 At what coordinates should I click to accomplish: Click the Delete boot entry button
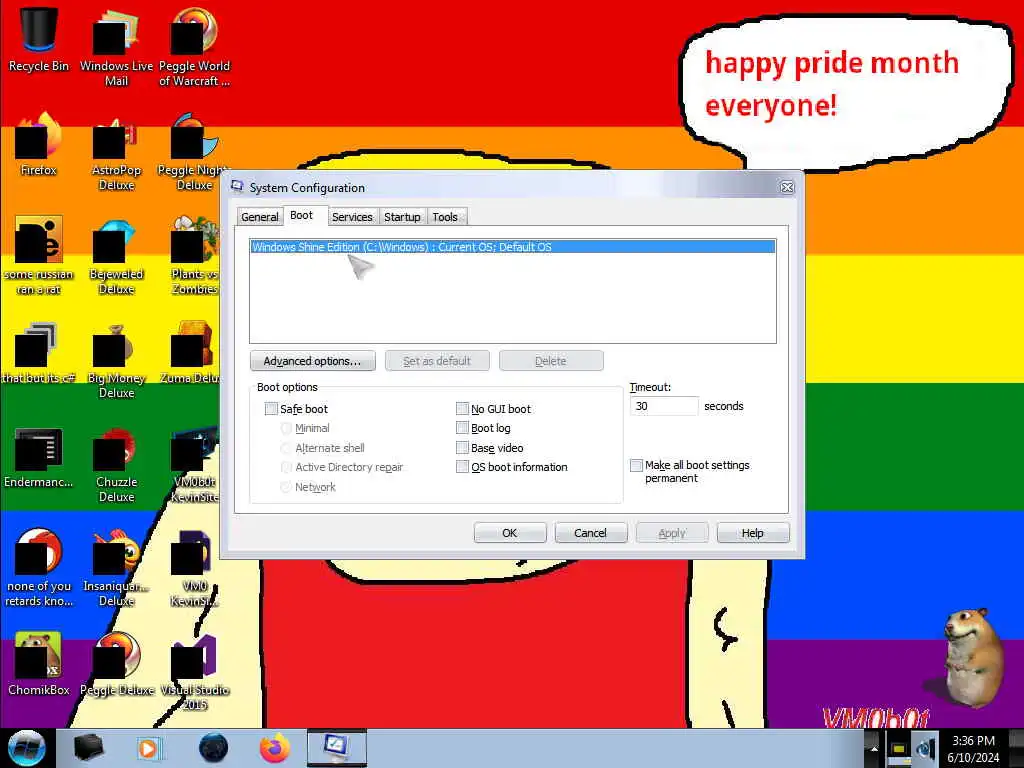point(551,360)
